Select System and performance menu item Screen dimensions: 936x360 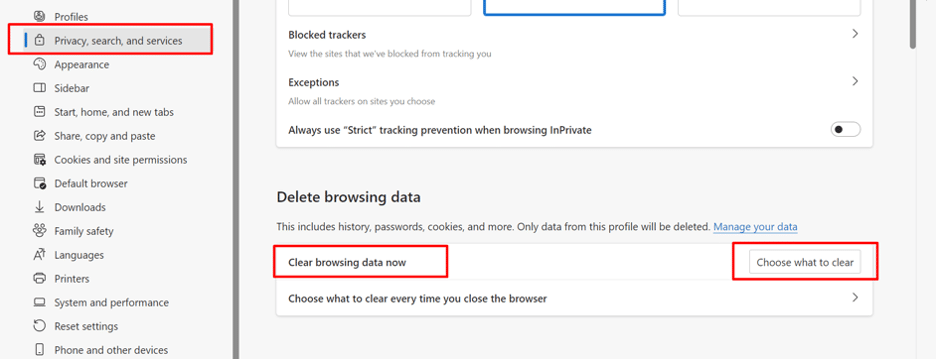click(x=112, y=303)
